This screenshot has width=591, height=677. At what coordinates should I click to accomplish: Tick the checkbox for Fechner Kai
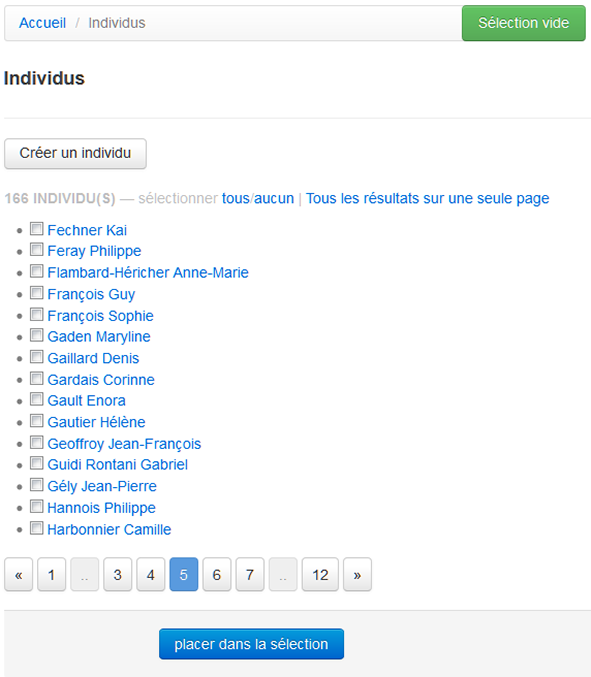tap(37, 229)
